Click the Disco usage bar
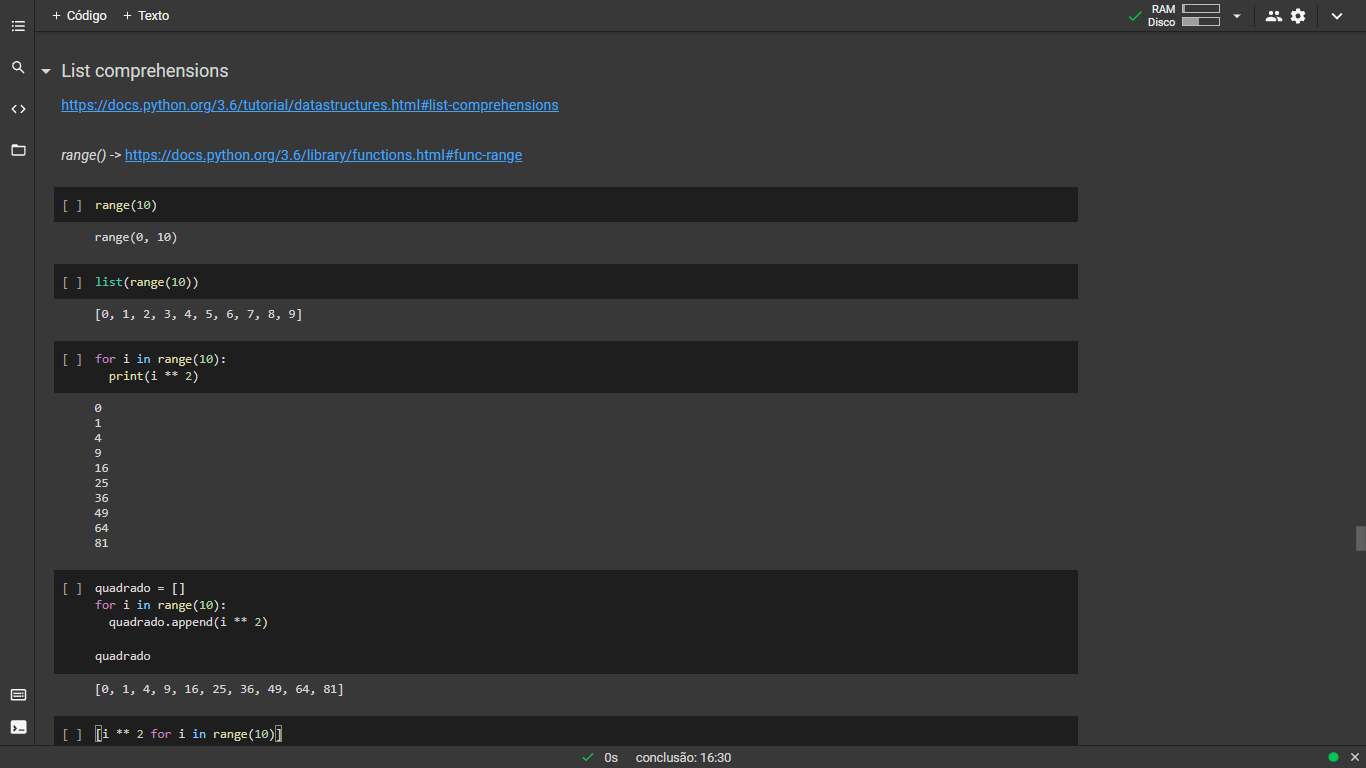 point(1200,21)
